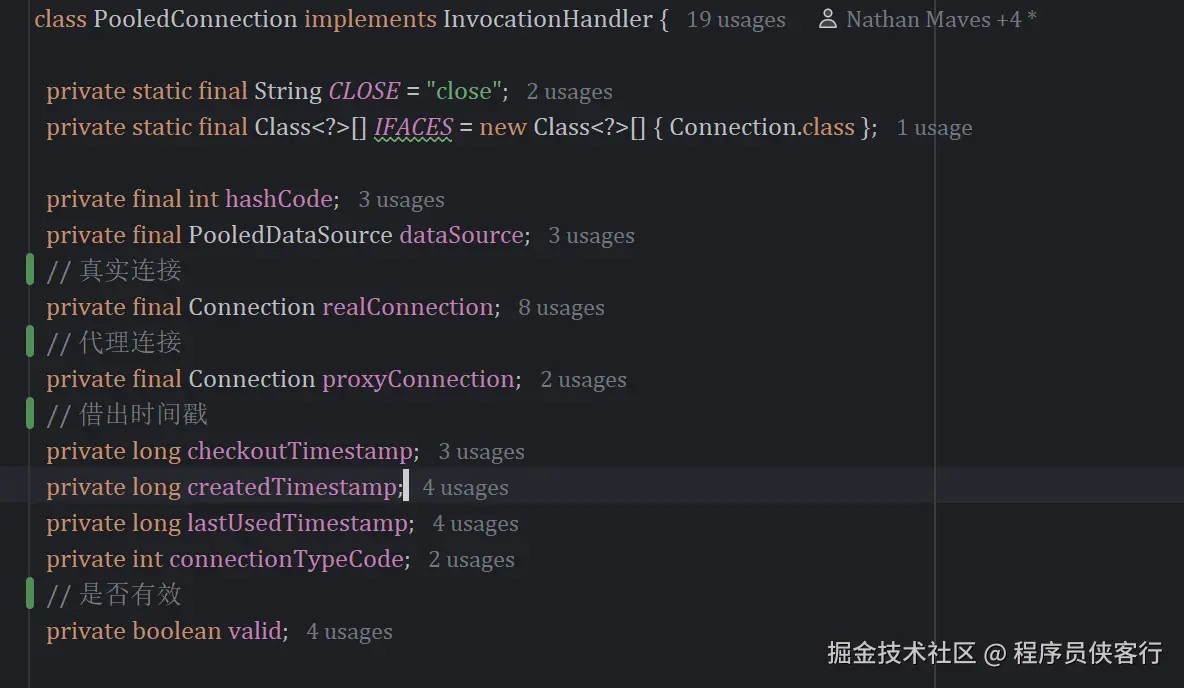The height and width of the screenshot is (688, 1184).
Task: Click the 1 usage hint for IFACES
Action: pyautogui.click(x=934, y=128)
